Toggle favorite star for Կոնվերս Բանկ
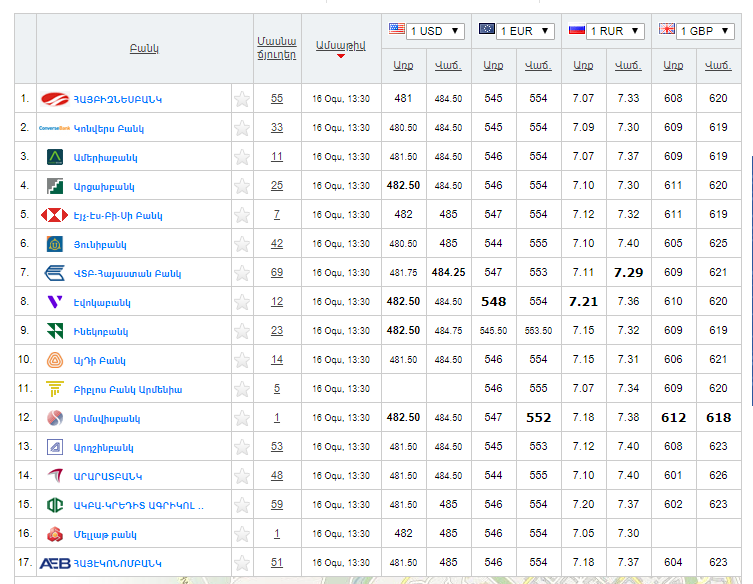 point(242,128)
